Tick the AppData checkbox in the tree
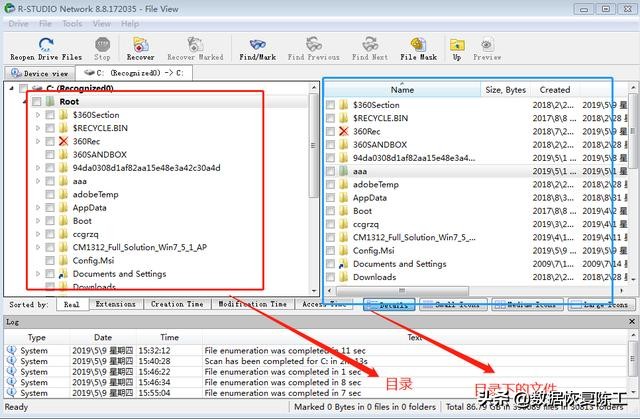This screenshot has width=640, height=419. tap(49, 207)
